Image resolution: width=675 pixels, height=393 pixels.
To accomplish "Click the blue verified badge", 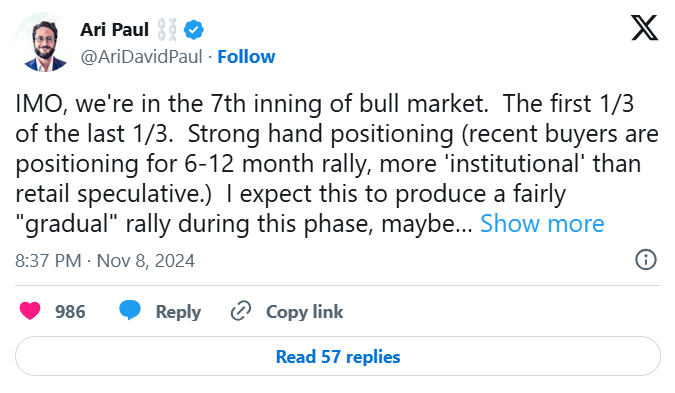I will [x=194, y=30].
